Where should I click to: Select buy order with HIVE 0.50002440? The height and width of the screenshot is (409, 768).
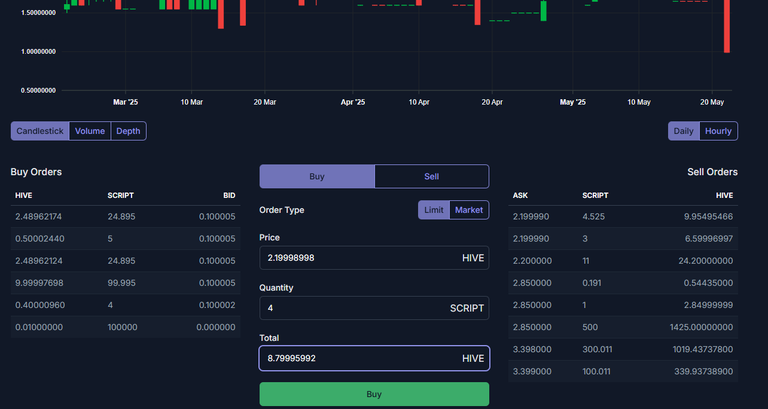[x=125, y=239]
